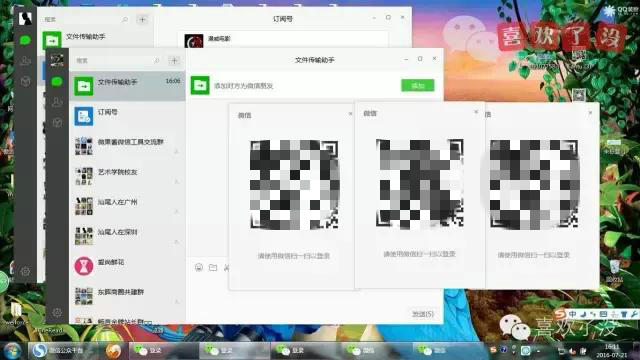Click 中 language toggle on Sogou IME bar
Image resolution: width=640 pixels, height=360 pixels.
pos(572,314)
